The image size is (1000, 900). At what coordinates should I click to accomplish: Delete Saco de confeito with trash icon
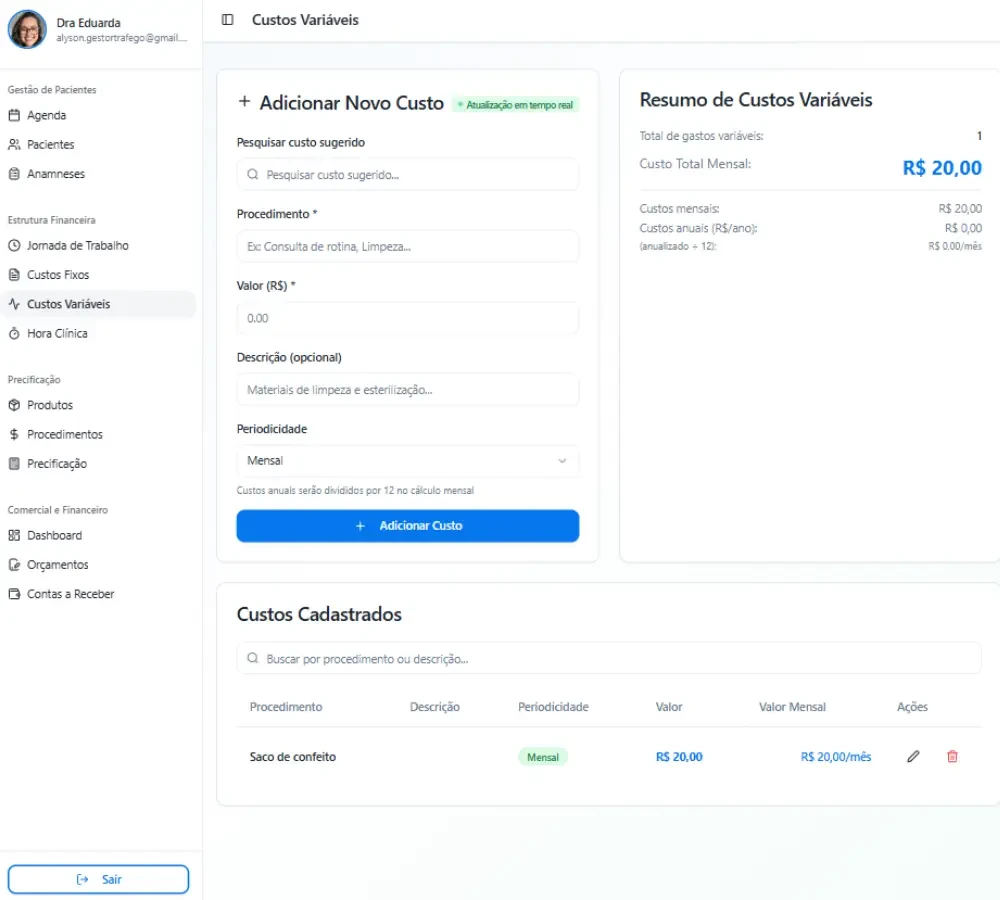tap(952, 756)
